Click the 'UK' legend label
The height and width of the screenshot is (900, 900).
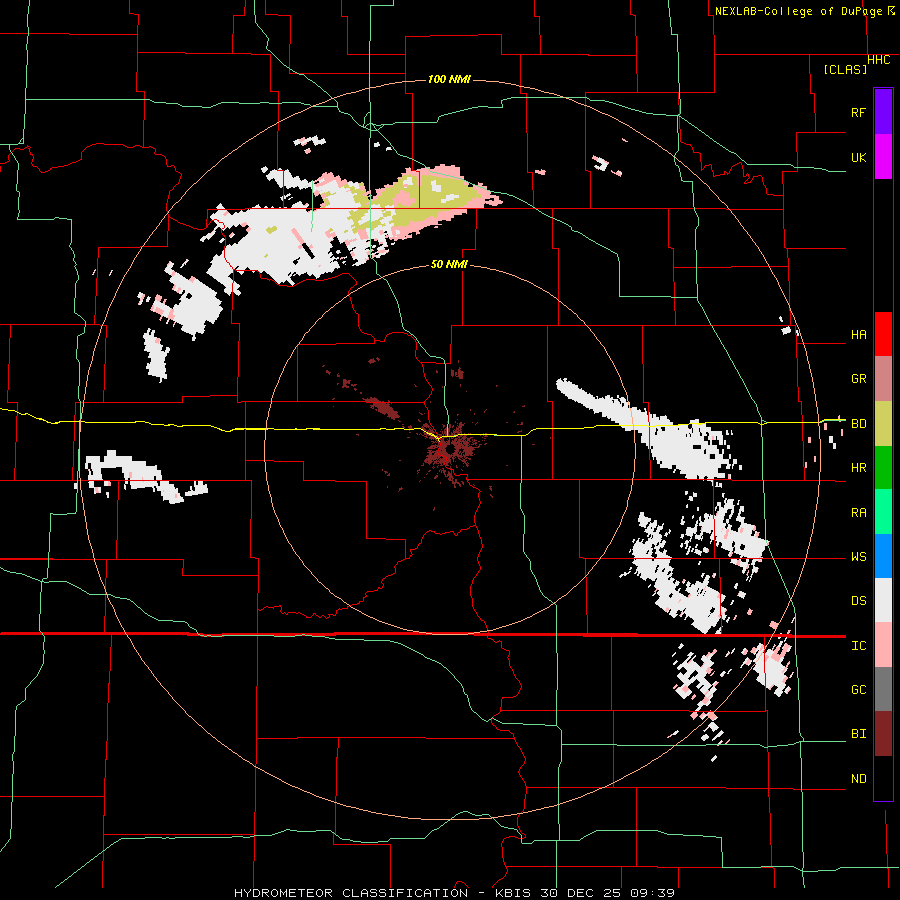click(858, 157)
